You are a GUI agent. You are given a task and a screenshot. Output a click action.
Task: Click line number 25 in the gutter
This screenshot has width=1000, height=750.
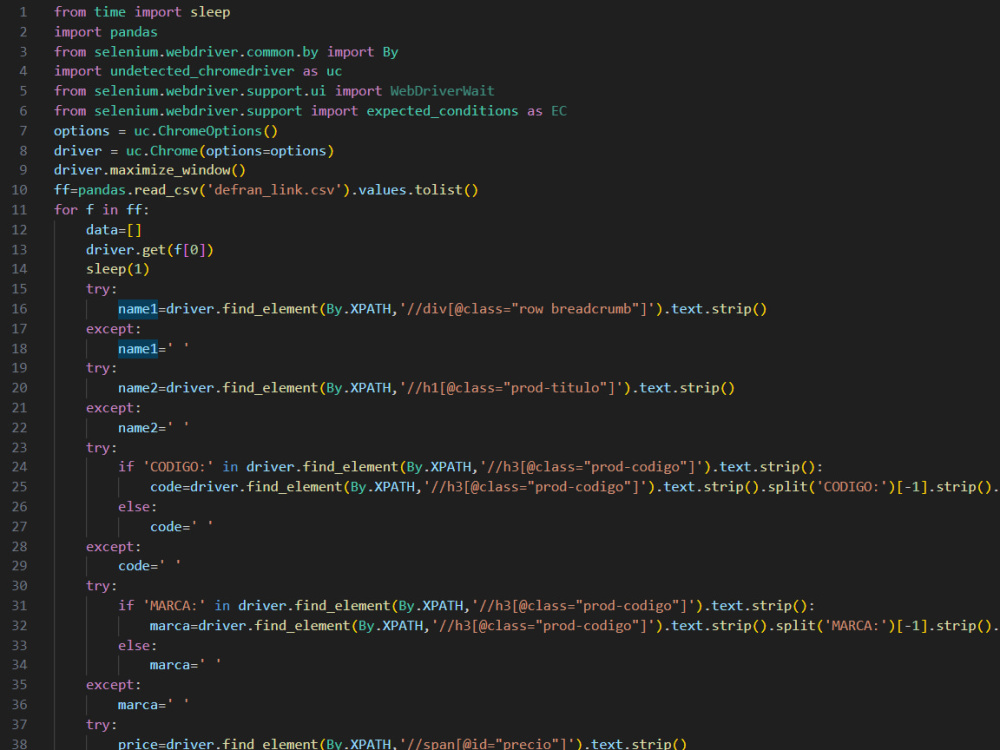[19, 487]
